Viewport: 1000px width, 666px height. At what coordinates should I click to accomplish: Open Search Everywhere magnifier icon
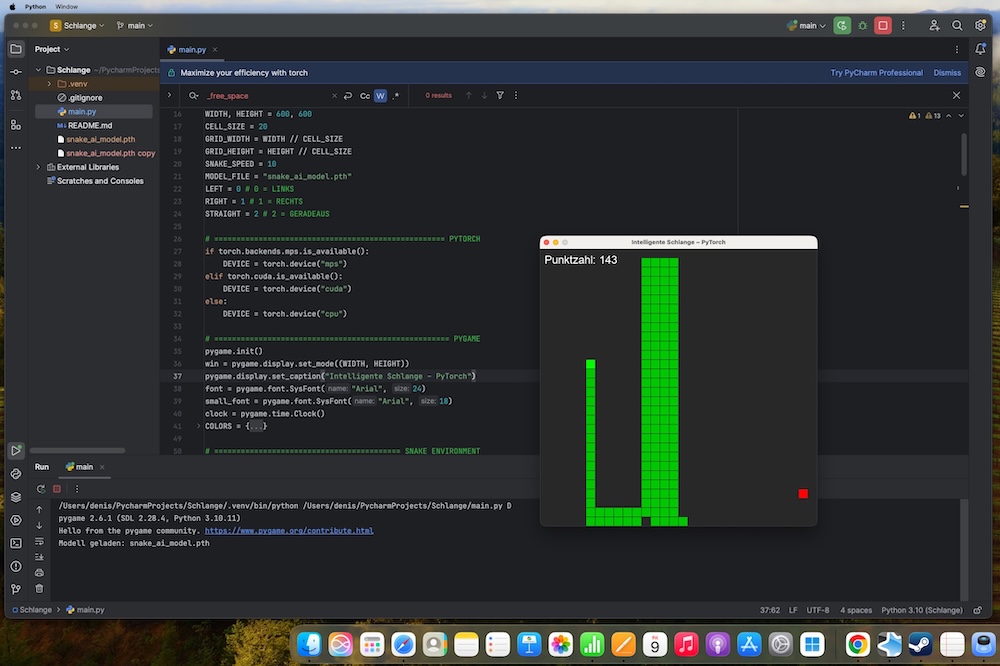[957, 26]
